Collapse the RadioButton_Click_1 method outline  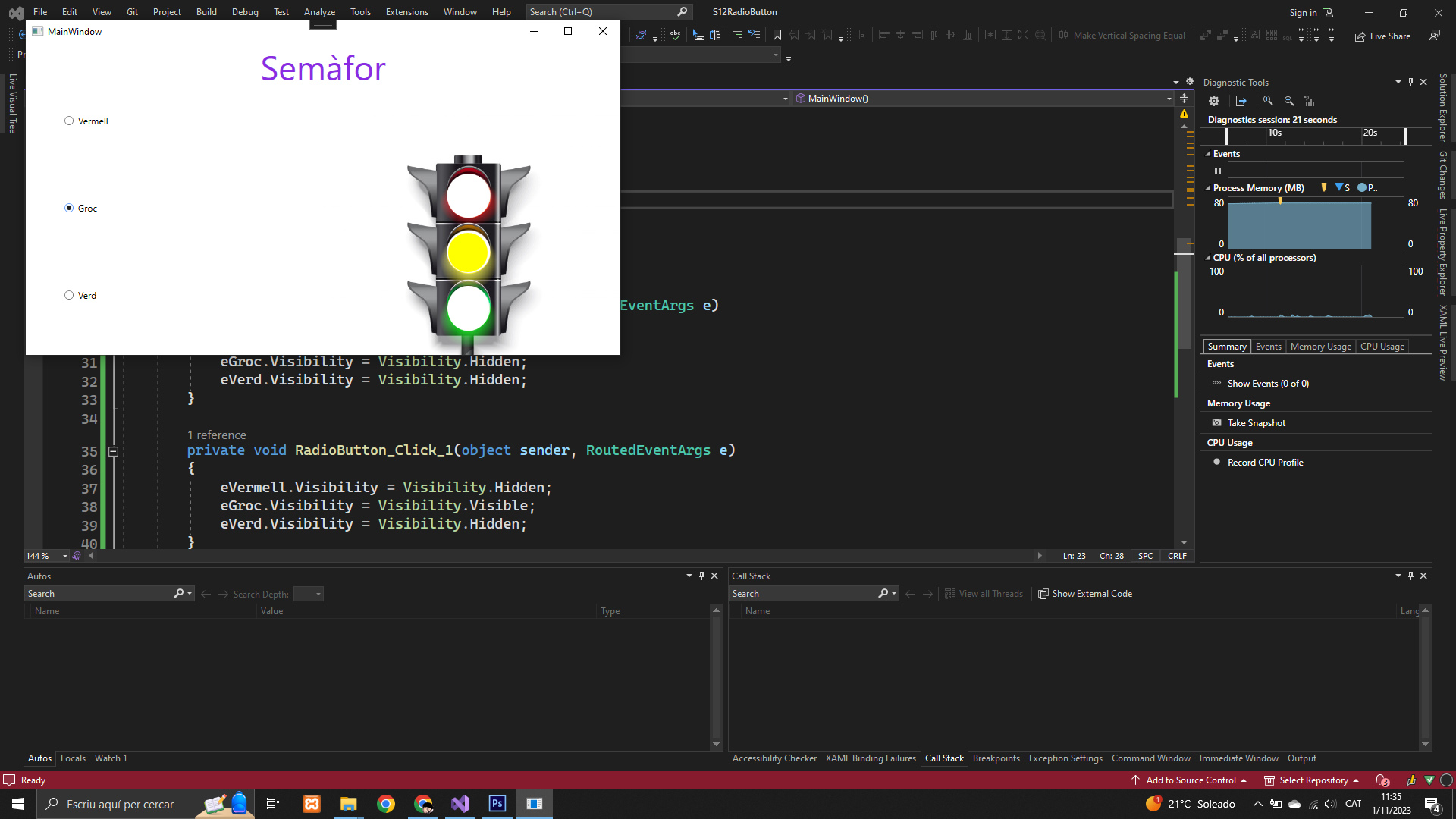[113, 451]
